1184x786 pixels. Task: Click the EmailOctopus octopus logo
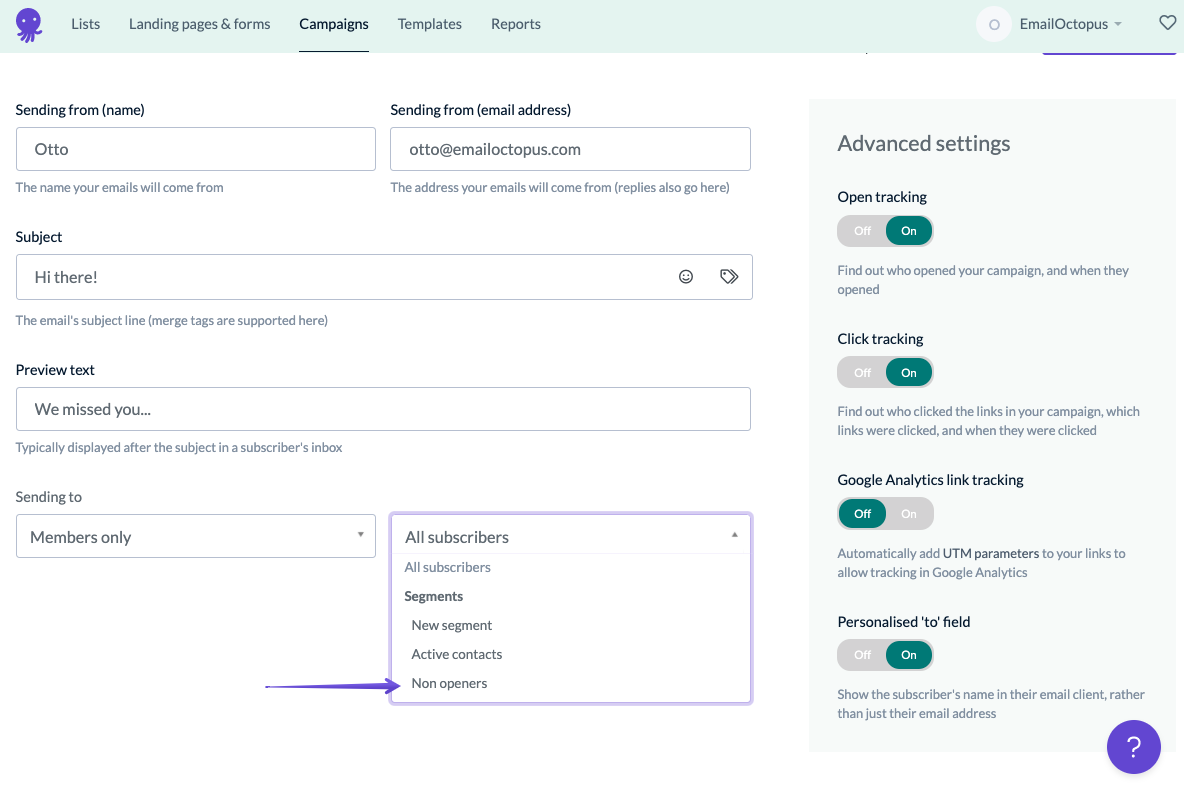click(x=29, y=24)
